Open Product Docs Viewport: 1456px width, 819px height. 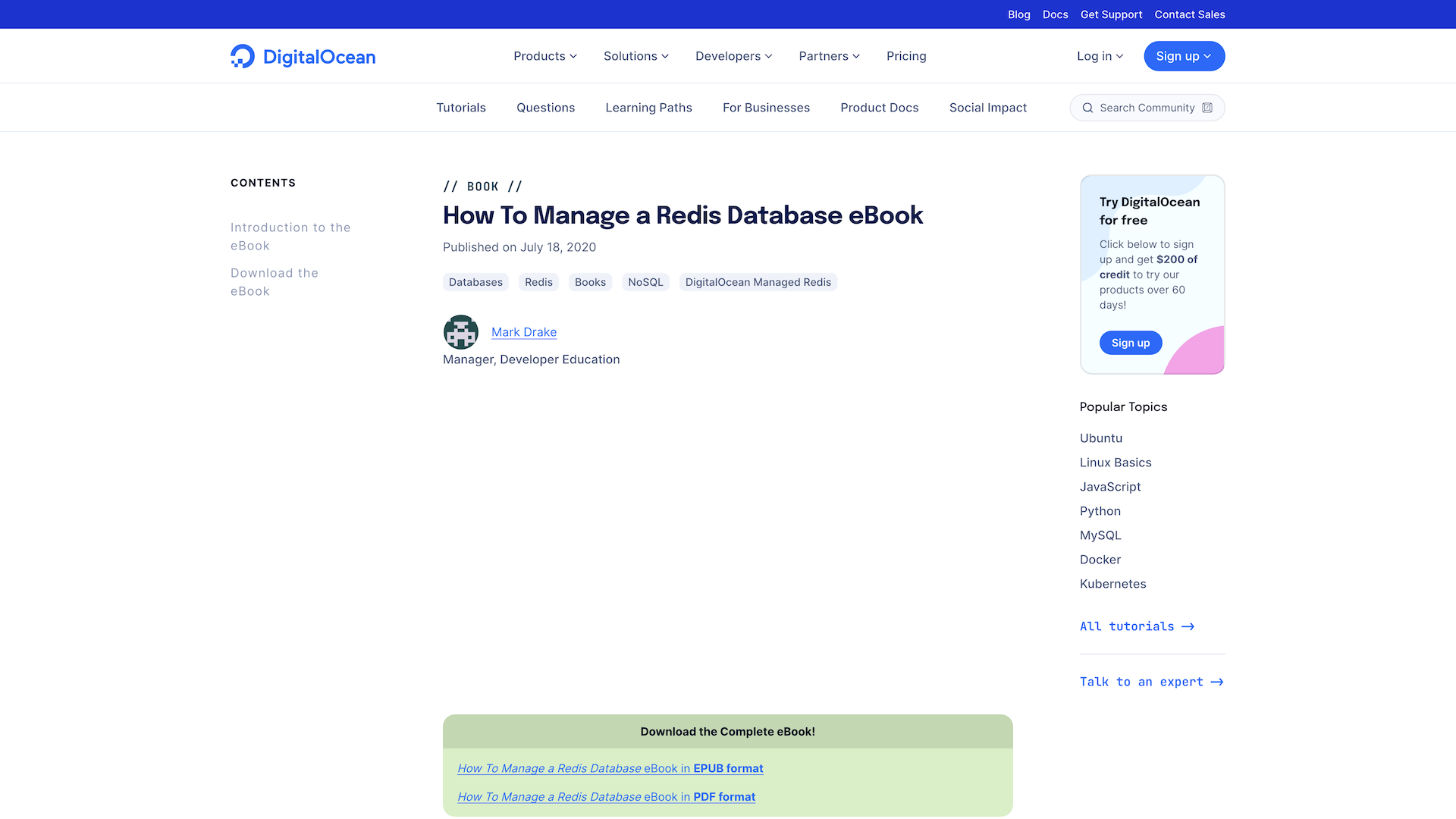(x=880, y=108)
